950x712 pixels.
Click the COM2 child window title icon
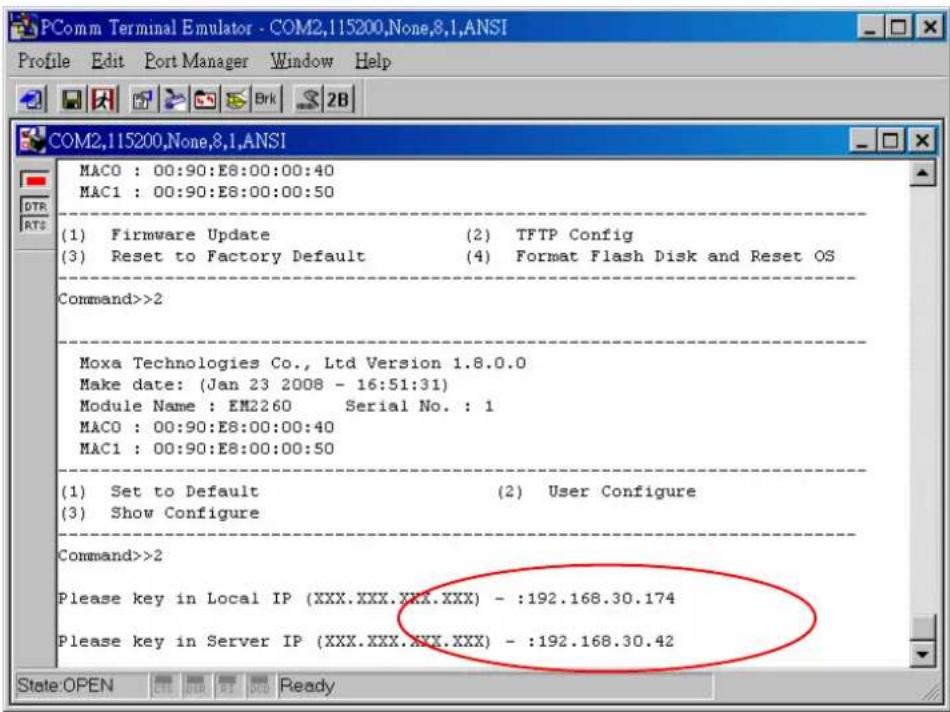point(32,140)
